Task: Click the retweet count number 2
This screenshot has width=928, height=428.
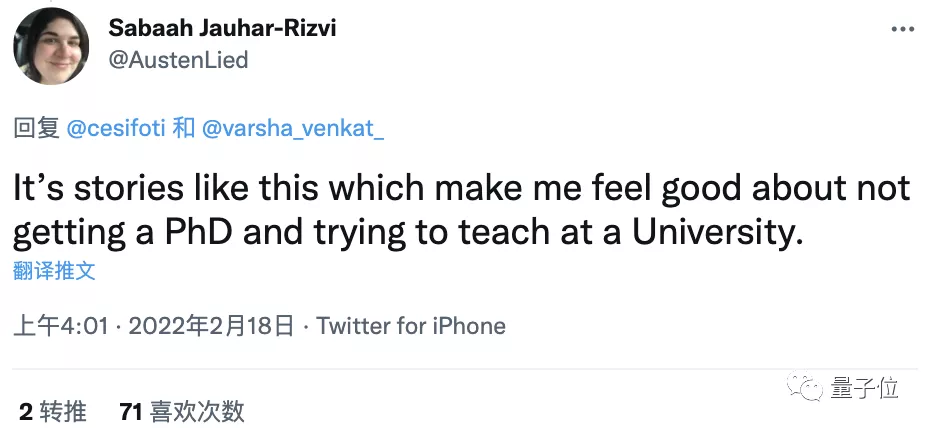Action: click(x=25, y=410)
